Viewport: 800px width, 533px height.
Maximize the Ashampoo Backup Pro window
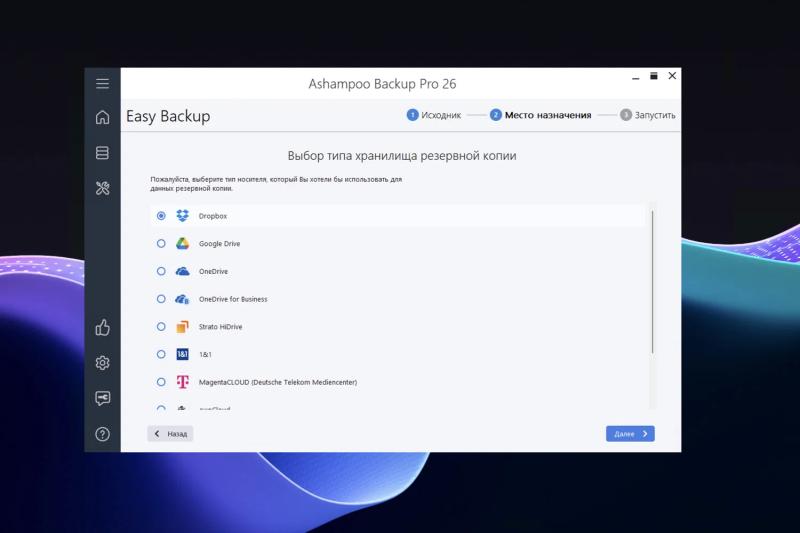tap(654, 76)
